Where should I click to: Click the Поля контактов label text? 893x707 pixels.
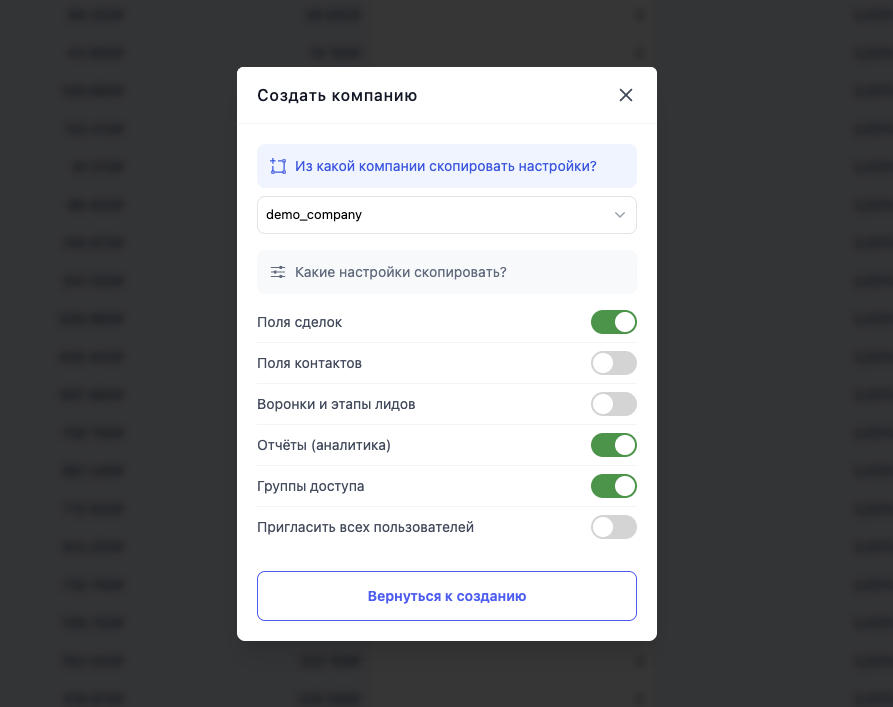(309, 363)
